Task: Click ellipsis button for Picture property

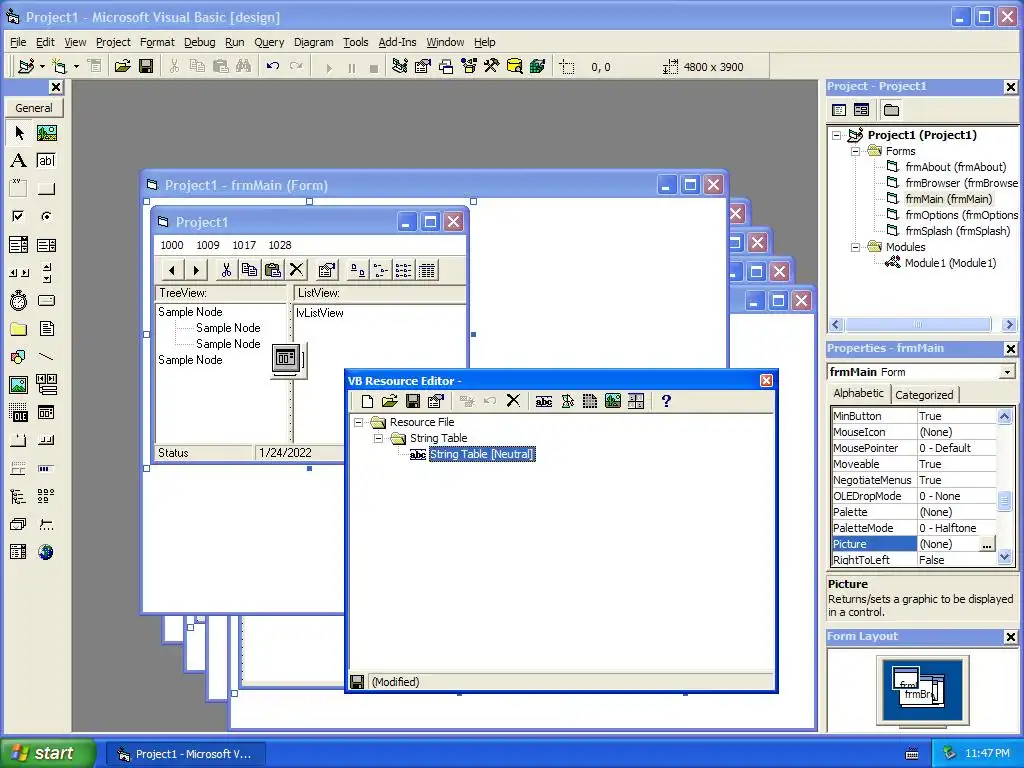Action: 987,544
